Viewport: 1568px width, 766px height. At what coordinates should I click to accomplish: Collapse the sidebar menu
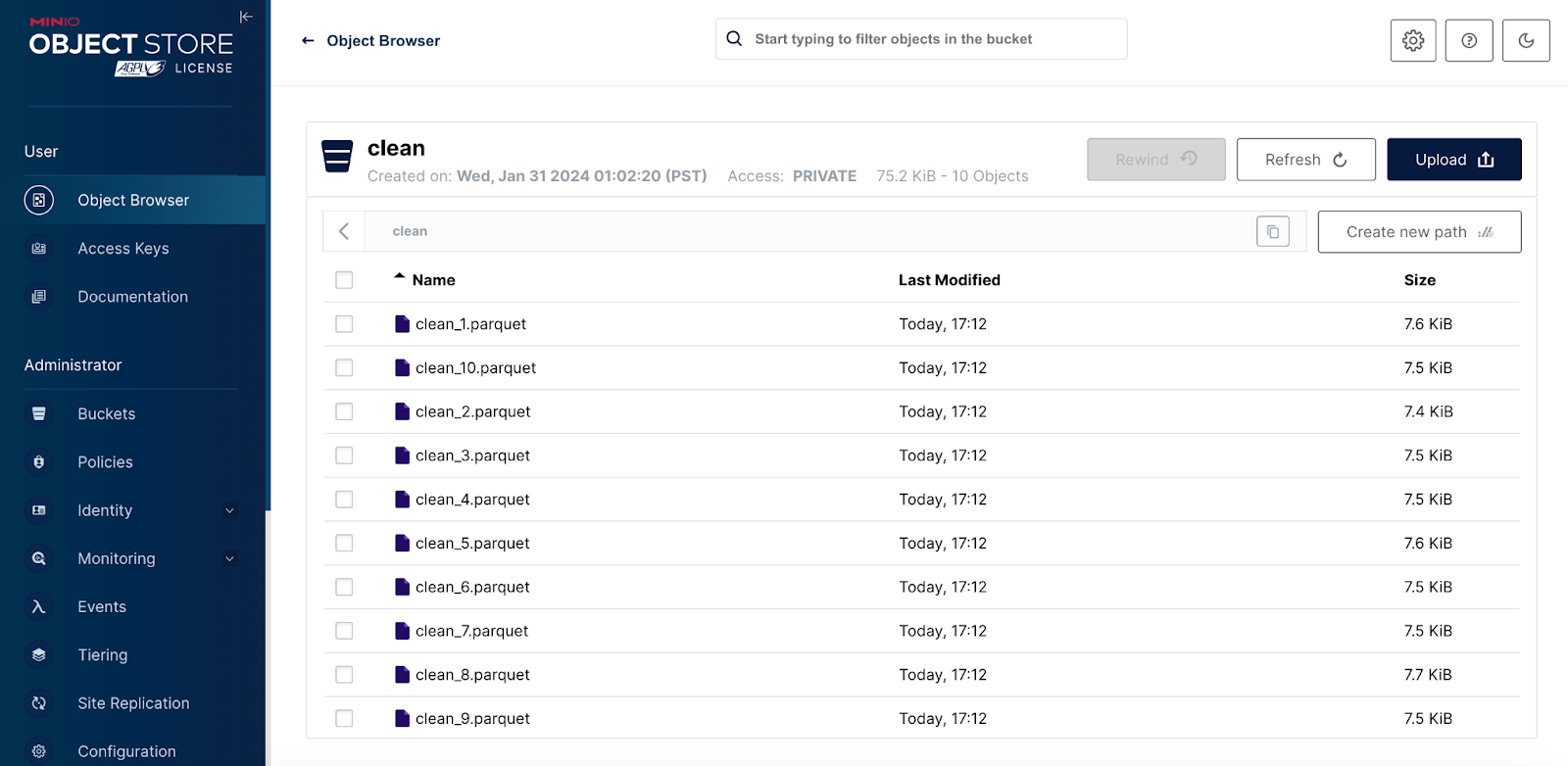[x=246, y=17]
